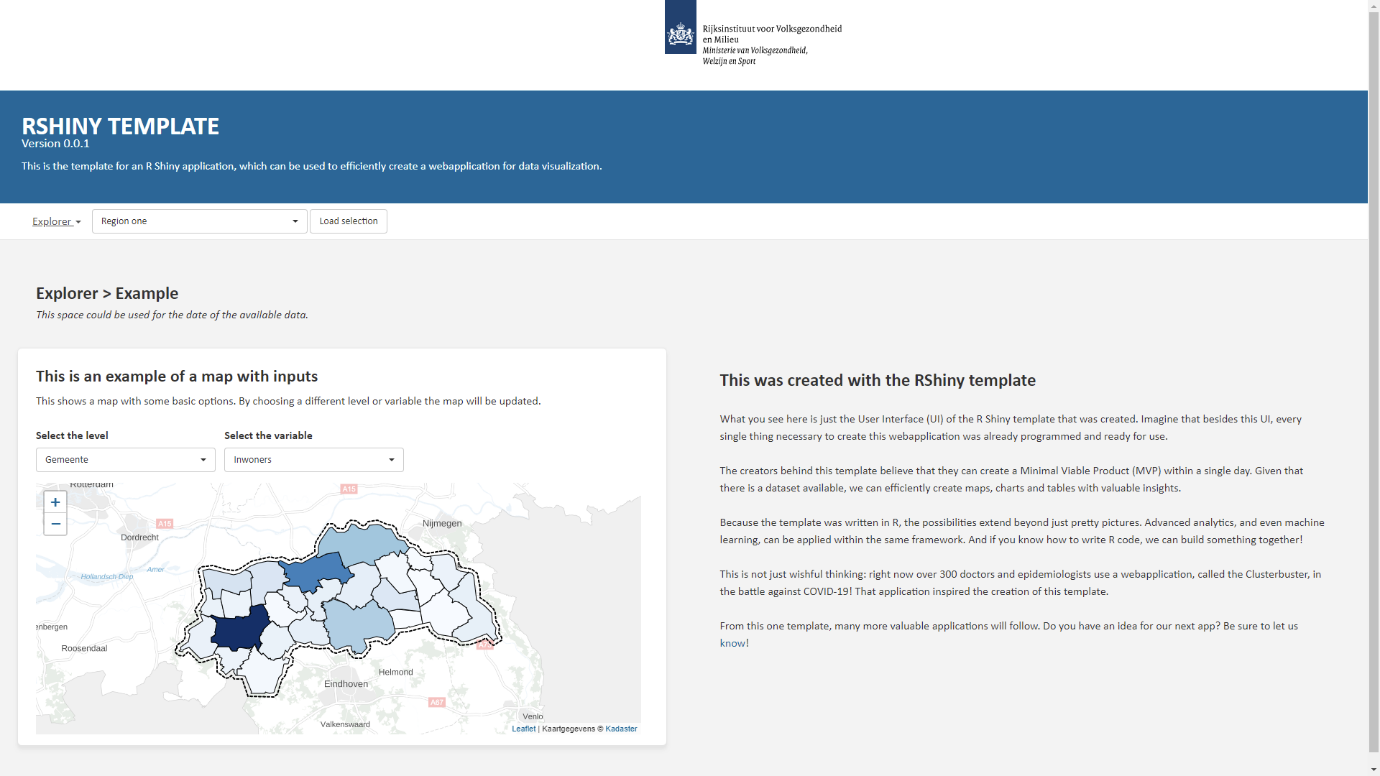1380x776 pixels.
Task: Select the darkest blue municipality on the map
Action: point(236,630)
